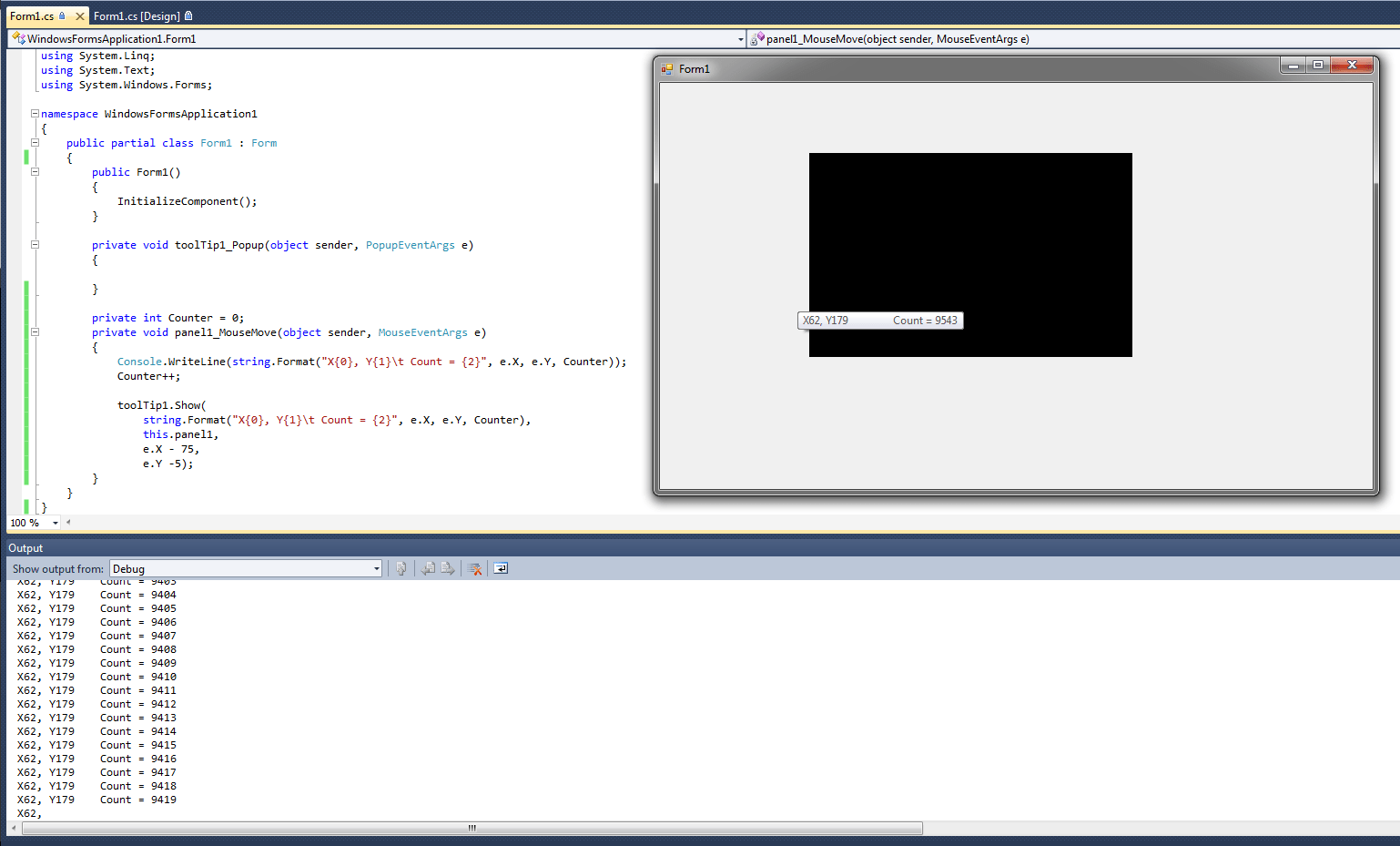Clear all messages in the Output window
The image size is (1400, 846).
pyautogui.click(x=474, y=568)
